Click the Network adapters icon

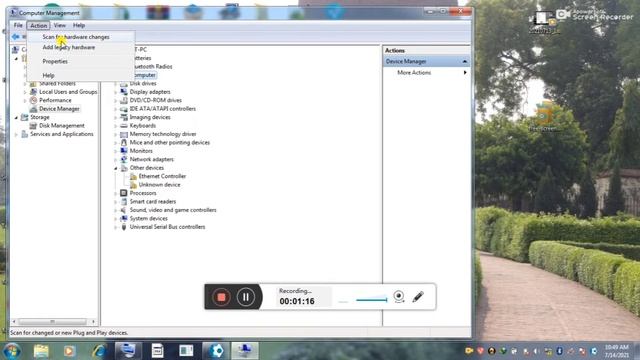[x=124, y=159]
